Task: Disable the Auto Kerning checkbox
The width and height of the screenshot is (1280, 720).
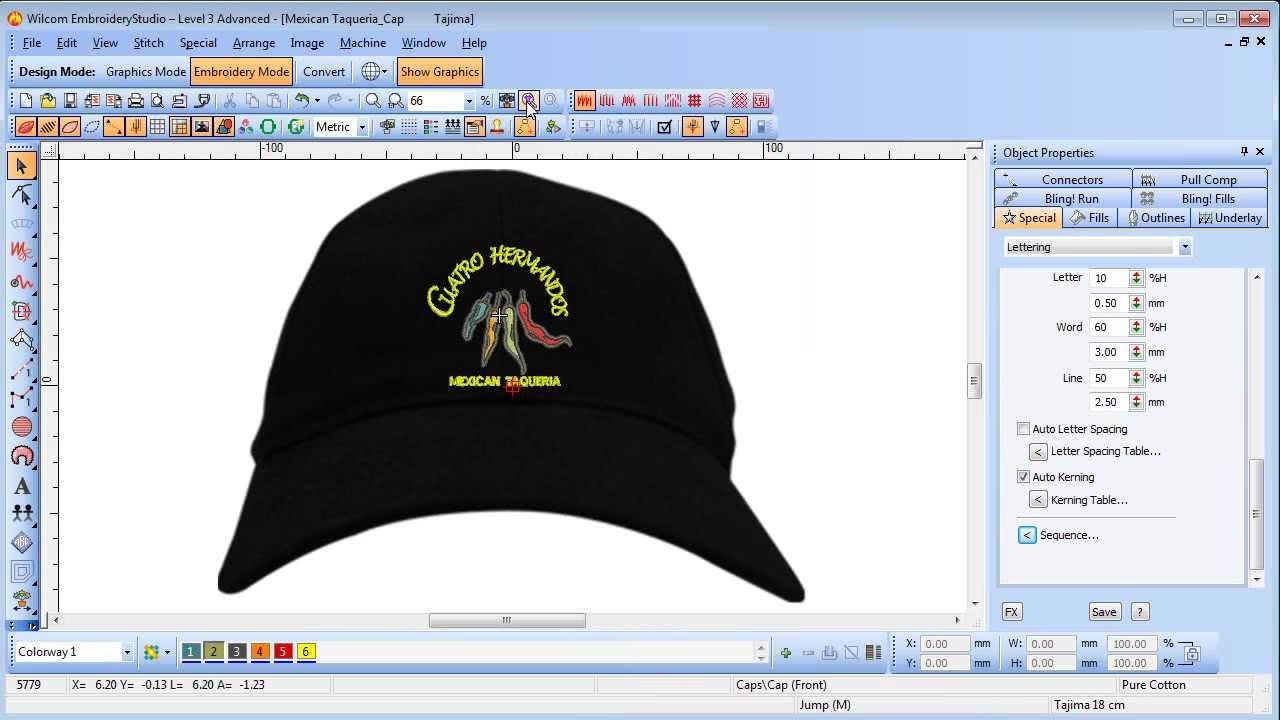Action: pyautogui.click(x=1023, y=477)
